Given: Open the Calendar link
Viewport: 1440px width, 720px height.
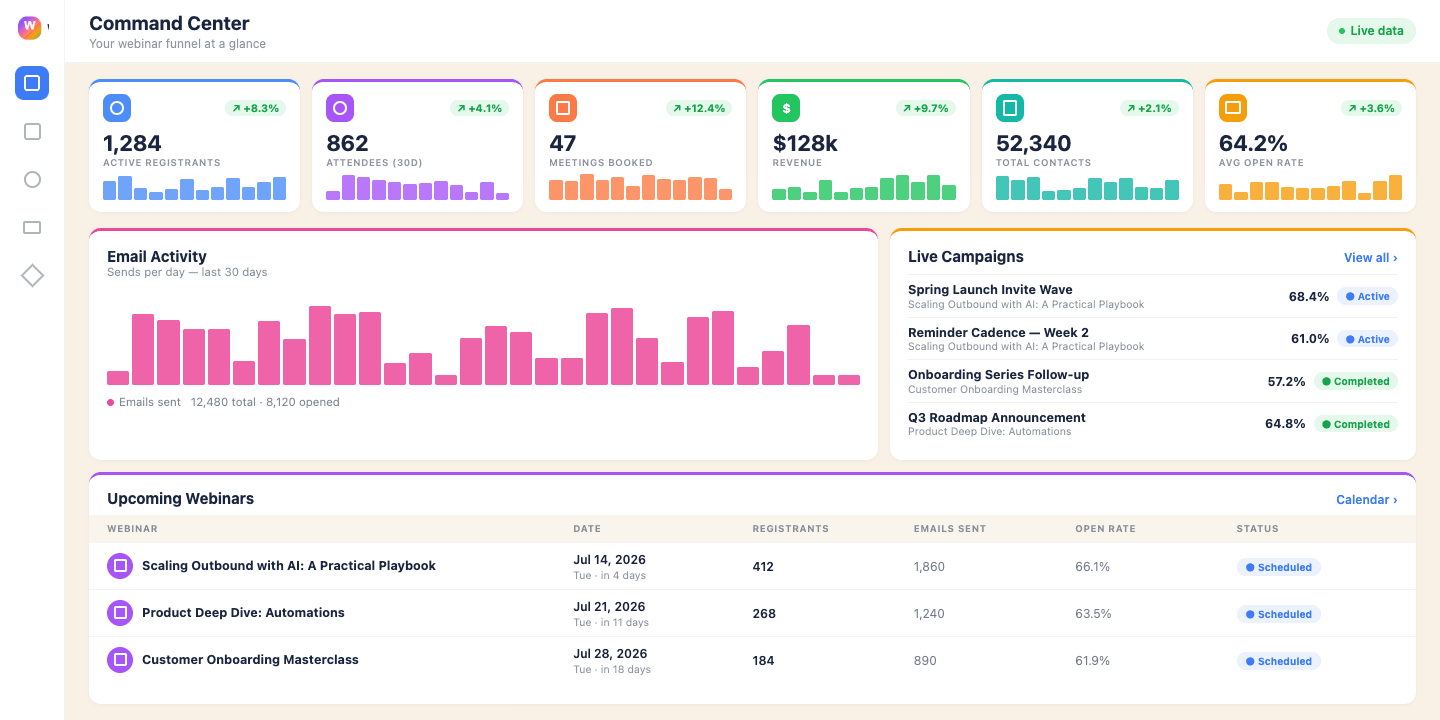Looking at the screenshot, I should [x=1367, y=500].
